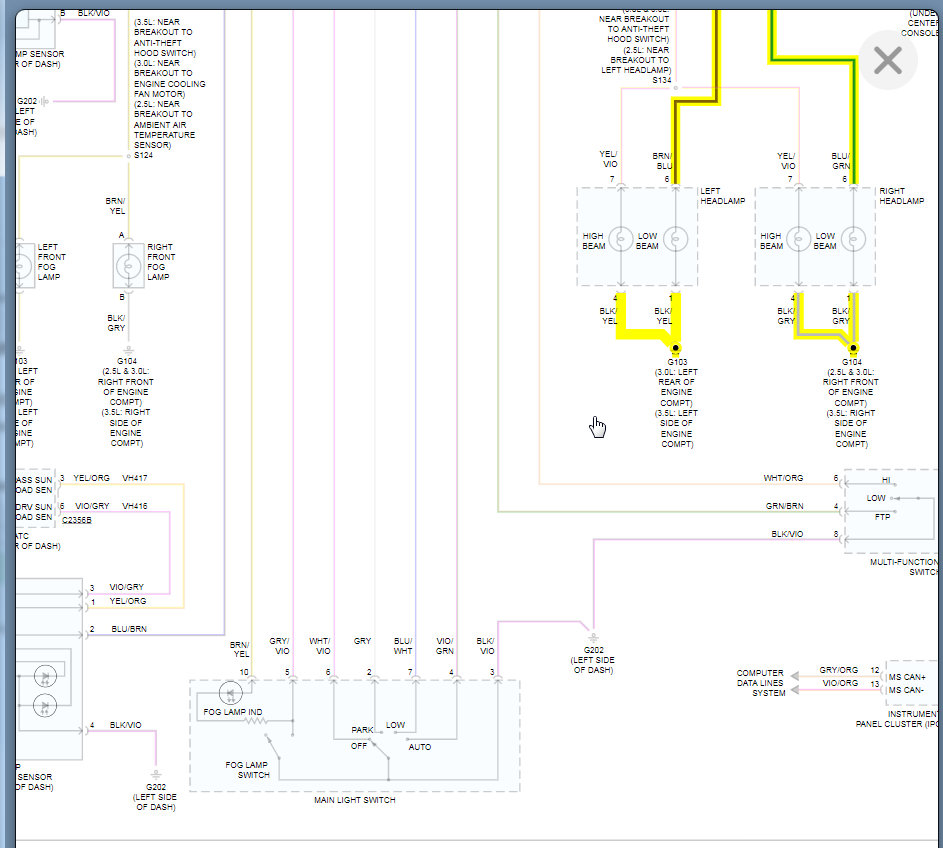
Task: Click the fog lamp indicator LED symbol
Action: tap(230, 693)
